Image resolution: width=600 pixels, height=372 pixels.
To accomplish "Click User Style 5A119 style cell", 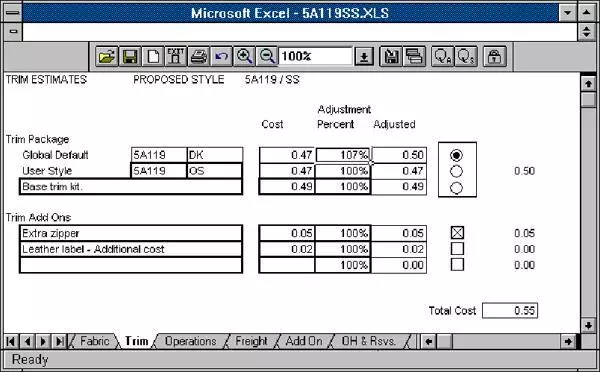I will [159, 171].
